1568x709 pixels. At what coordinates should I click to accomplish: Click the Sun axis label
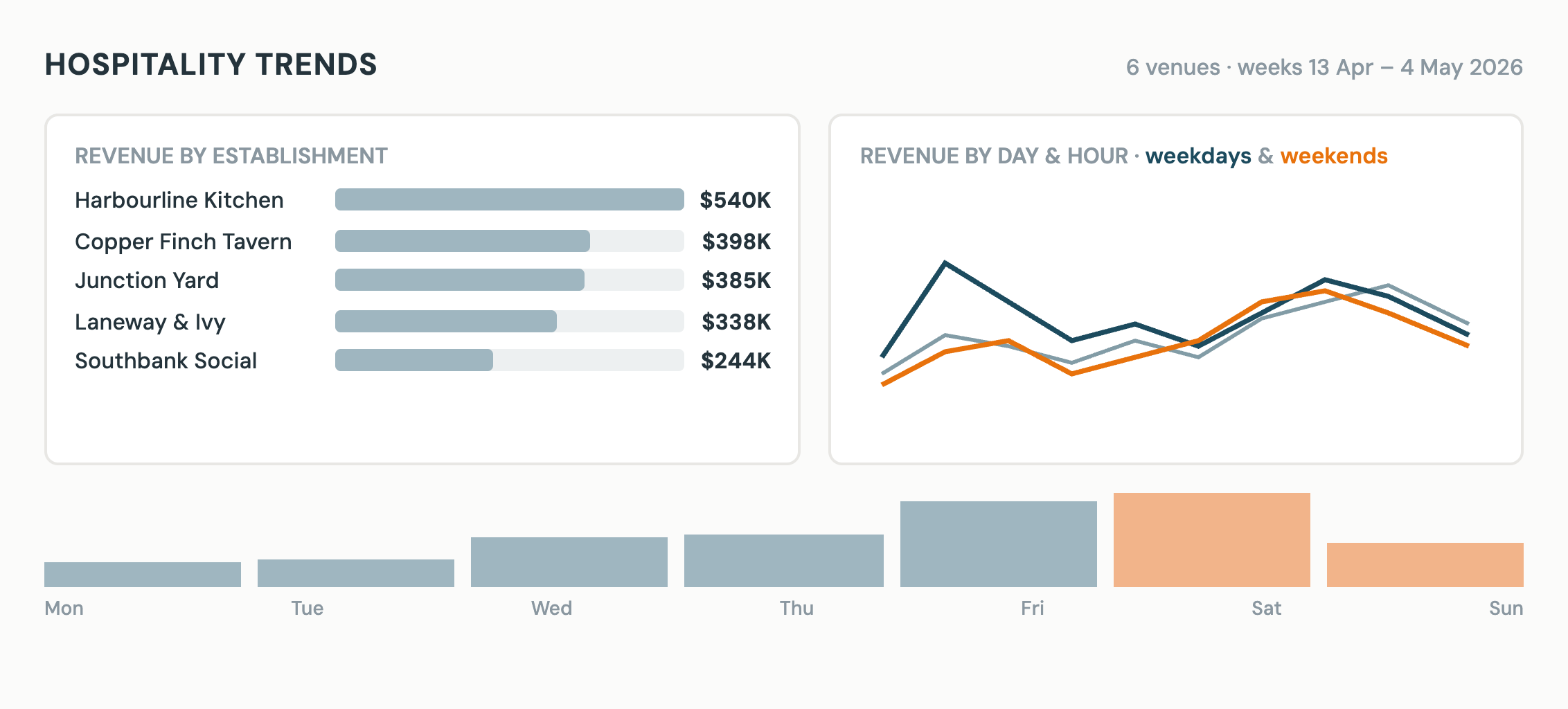pyautogui.click(x=1506, y=608)
